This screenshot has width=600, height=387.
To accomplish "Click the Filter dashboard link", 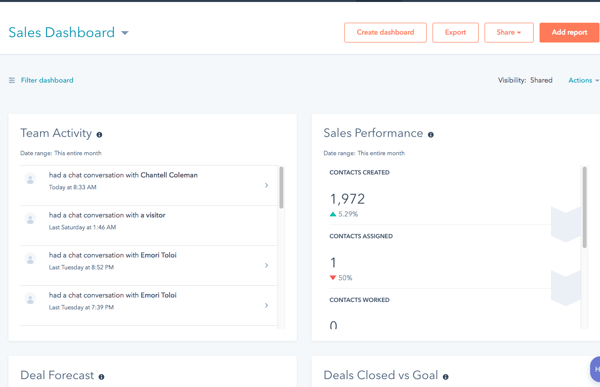I will pos(47,80).
